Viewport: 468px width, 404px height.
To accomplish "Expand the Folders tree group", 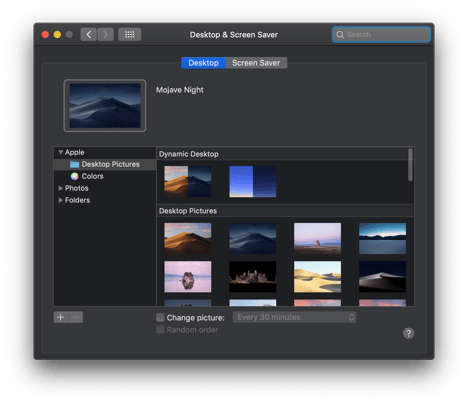I will pyautogui.click(x=61, y=200).
